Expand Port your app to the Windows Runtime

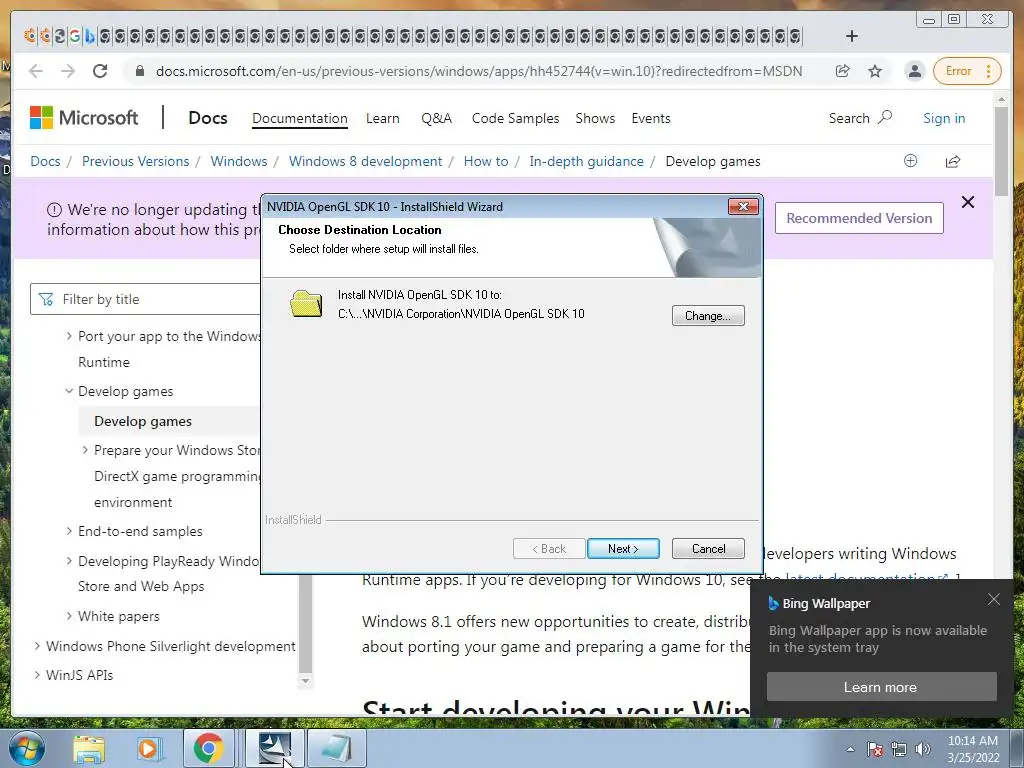pos(69,336)
